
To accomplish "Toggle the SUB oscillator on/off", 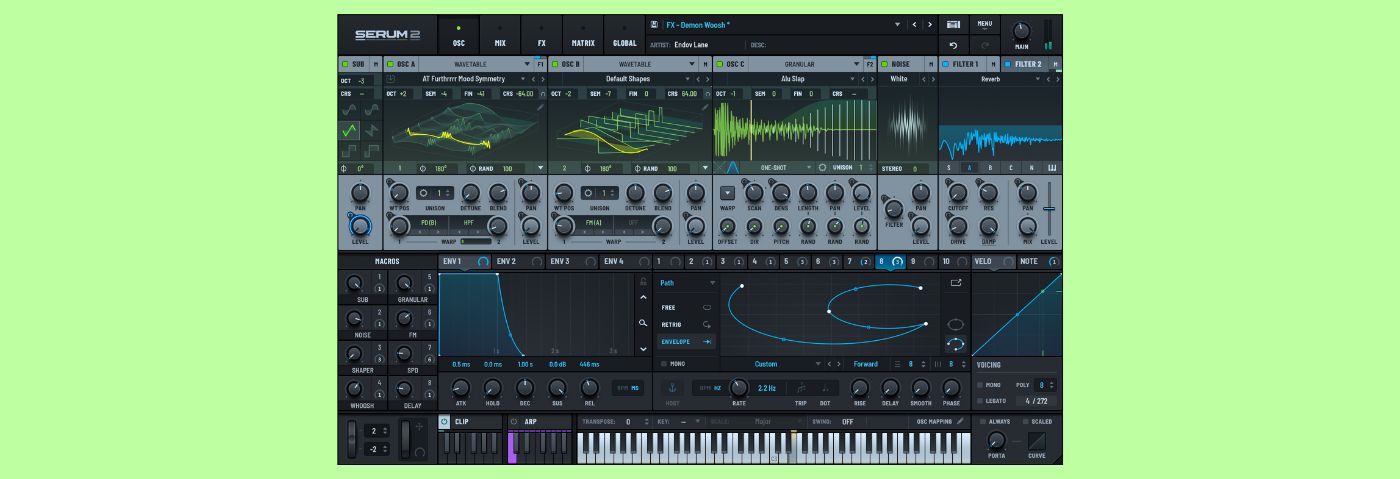I will click(x=345, y=64).
